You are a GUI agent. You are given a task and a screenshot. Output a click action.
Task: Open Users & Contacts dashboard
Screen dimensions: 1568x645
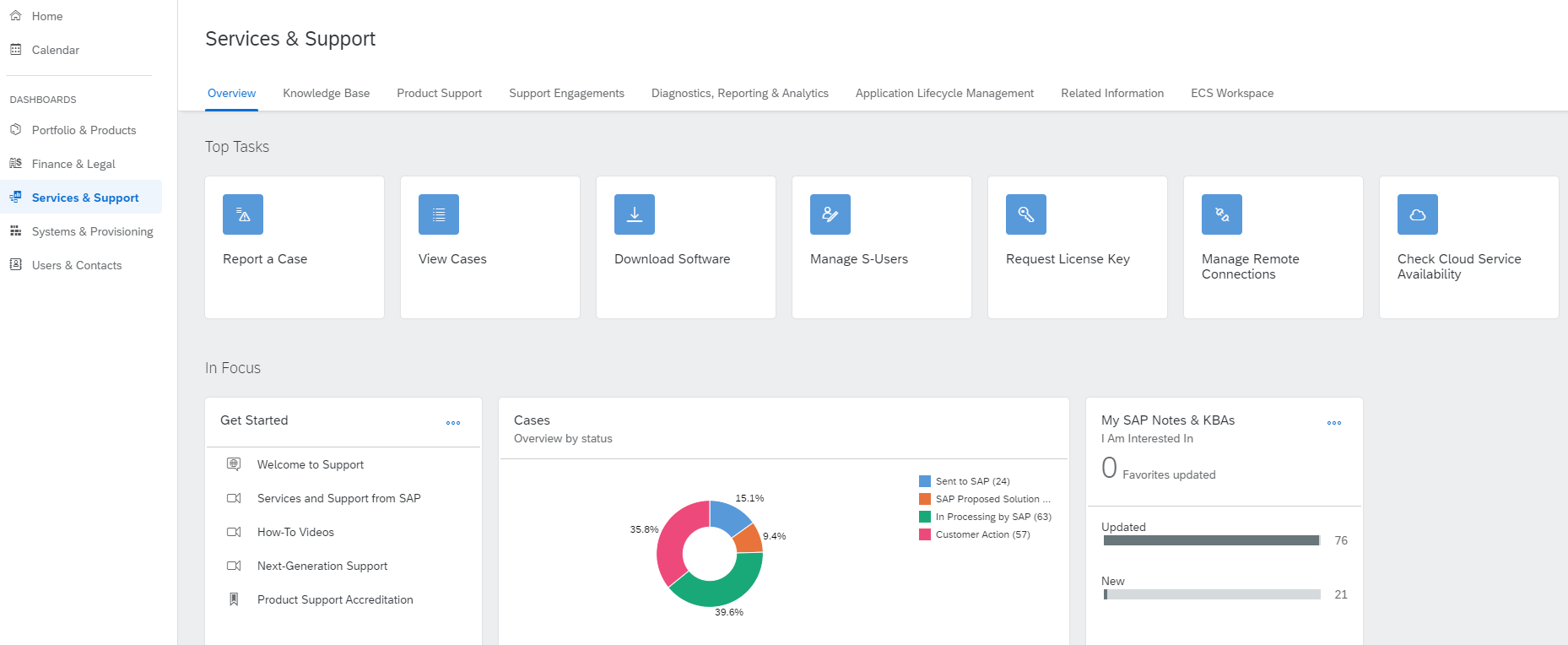pos(77,265)
